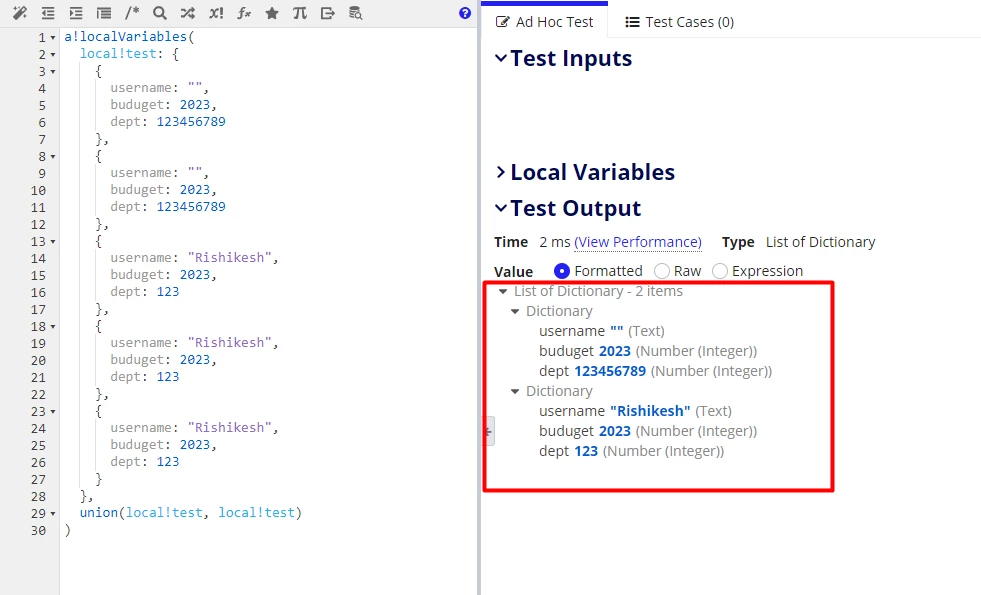Click "Rishikesh" string on line 14
Viewport: 981px width, 595px height.
click(230, 257)
